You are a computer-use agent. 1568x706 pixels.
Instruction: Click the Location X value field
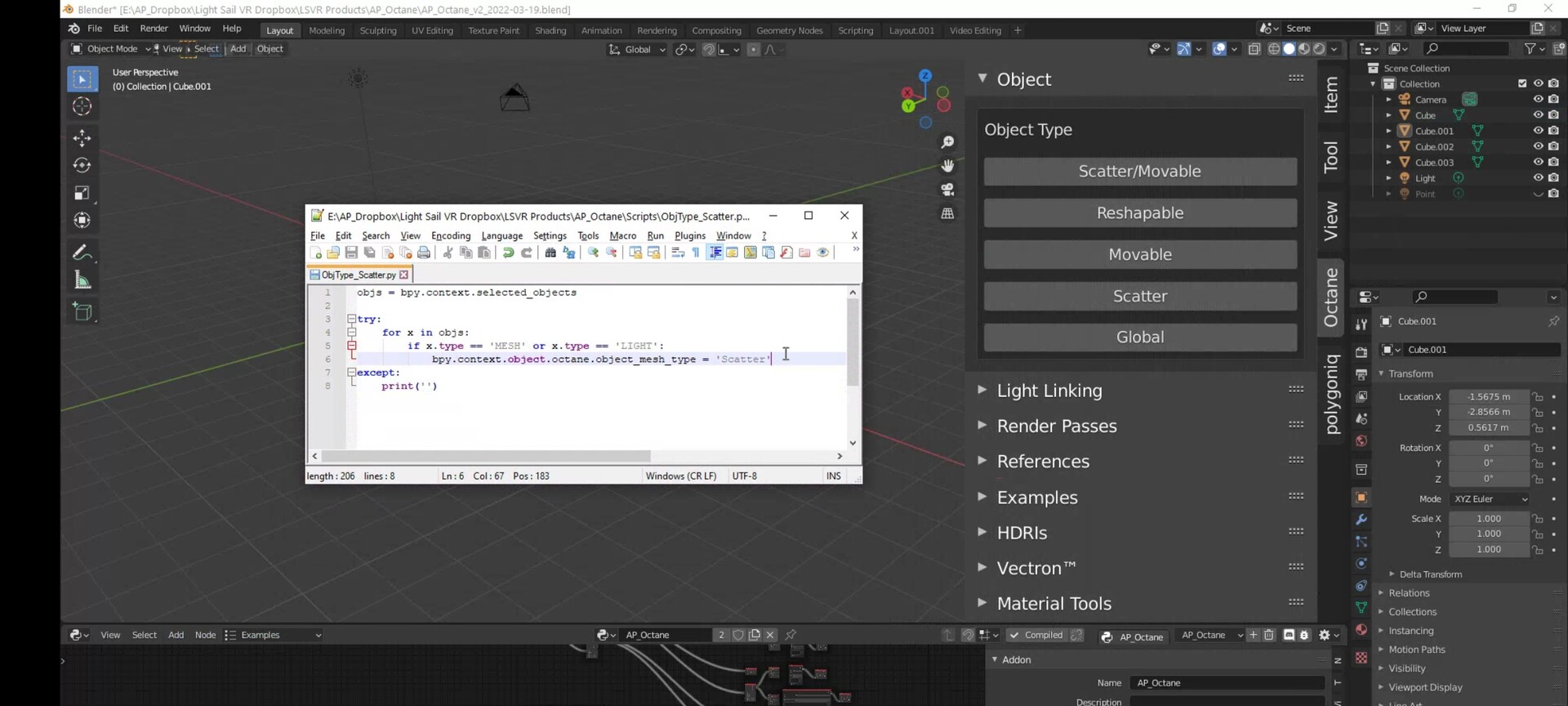tap(1488, 396)
